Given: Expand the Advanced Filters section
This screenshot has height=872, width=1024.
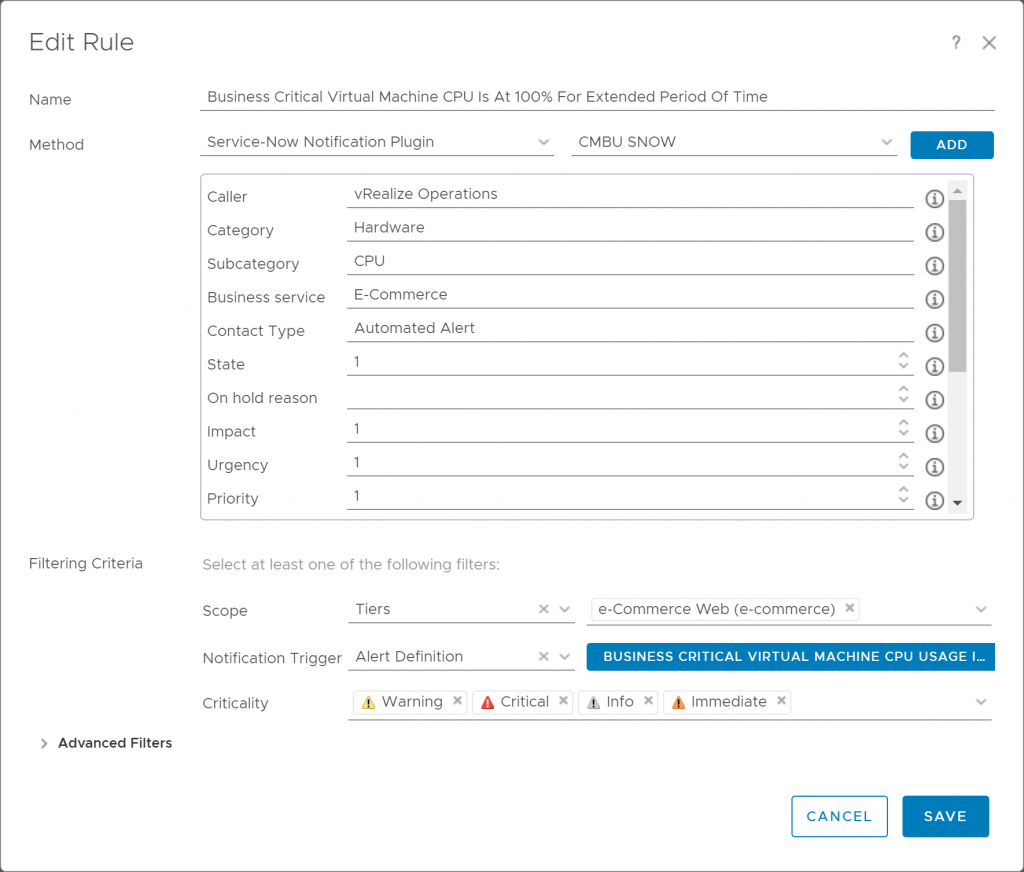Looking at the screenshot, I should 44,743.
